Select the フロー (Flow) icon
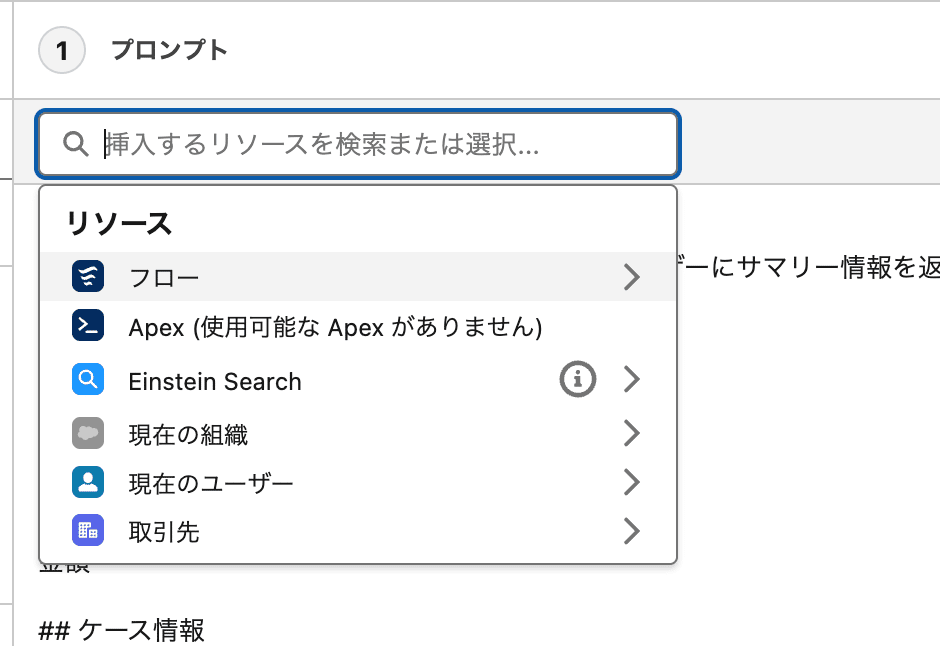Image resolution: width=940 pixels, height=646 pixels. click(86, 276)
